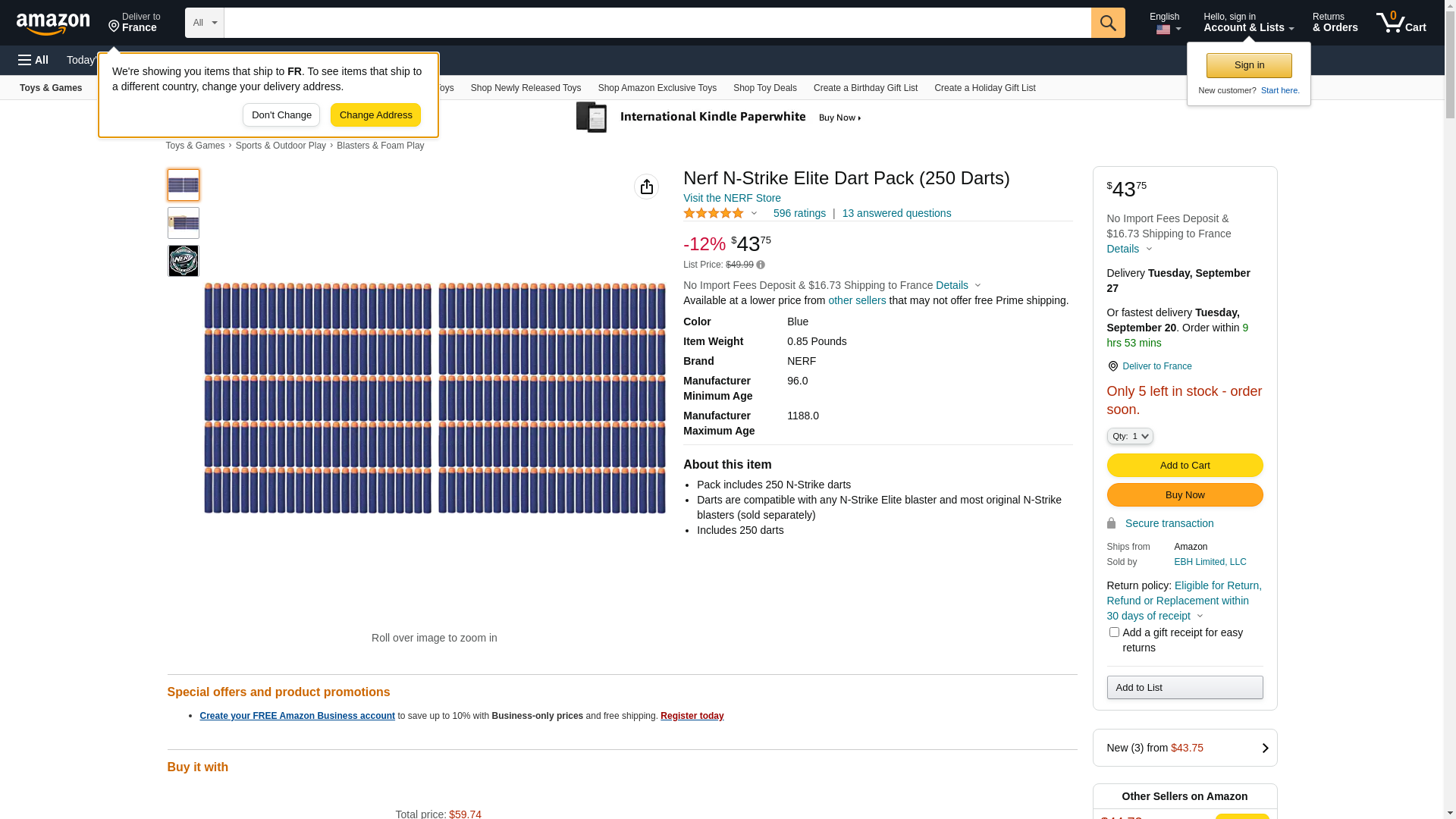1456x819 pixels.
Task: Click the list price info icon
Action: coord(761,265)
